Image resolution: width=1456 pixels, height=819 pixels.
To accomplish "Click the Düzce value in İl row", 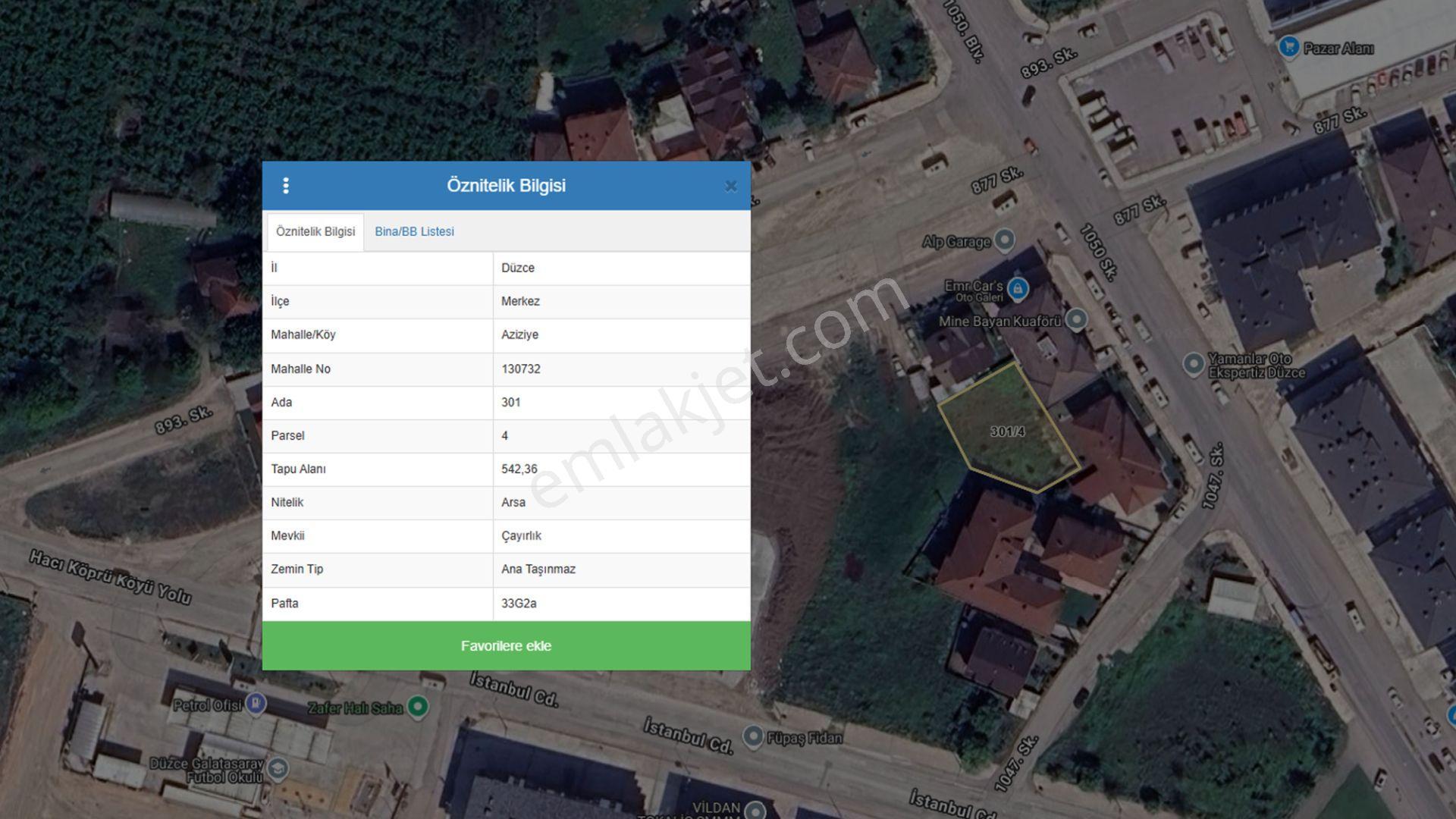I will pyautogui.click(x=518, y=268).
